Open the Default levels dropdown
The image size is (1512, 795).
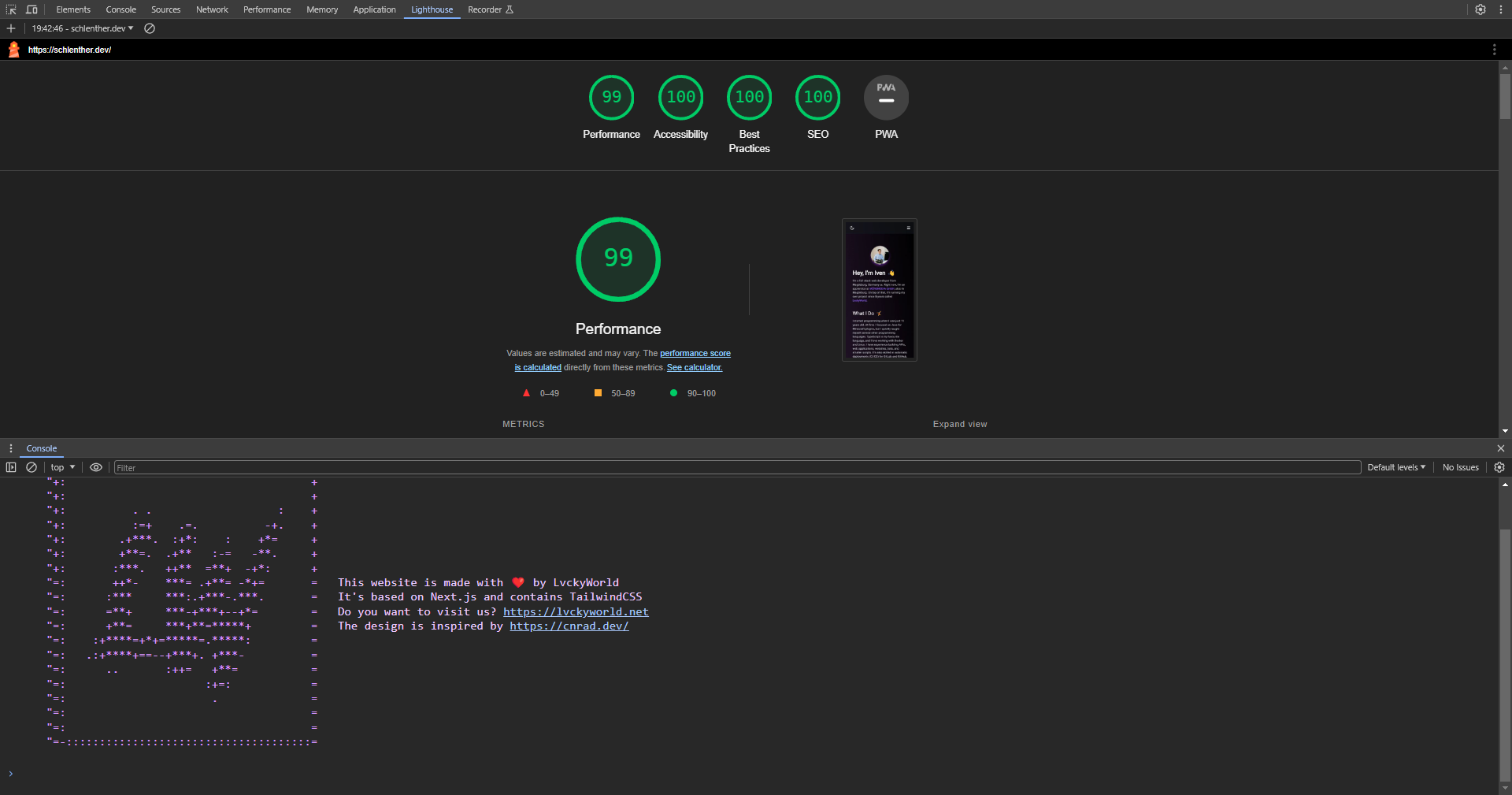pos(1395,467)
